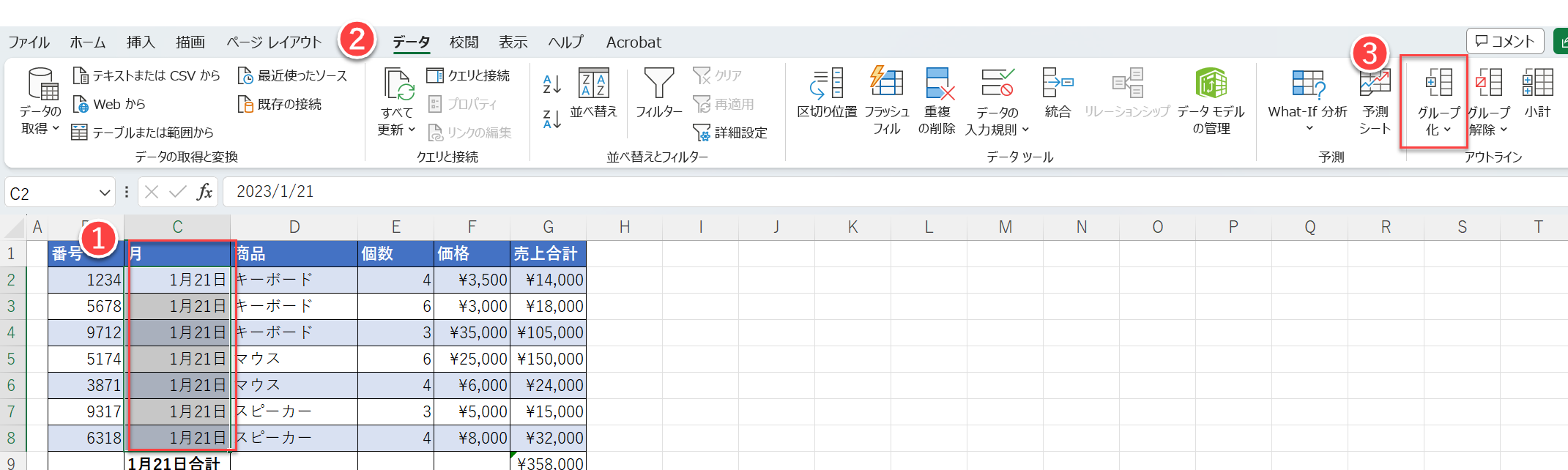This screenshot has width=1568, height=470.
Task: Click the クリア filter button
Action: [x=718, y=75]
